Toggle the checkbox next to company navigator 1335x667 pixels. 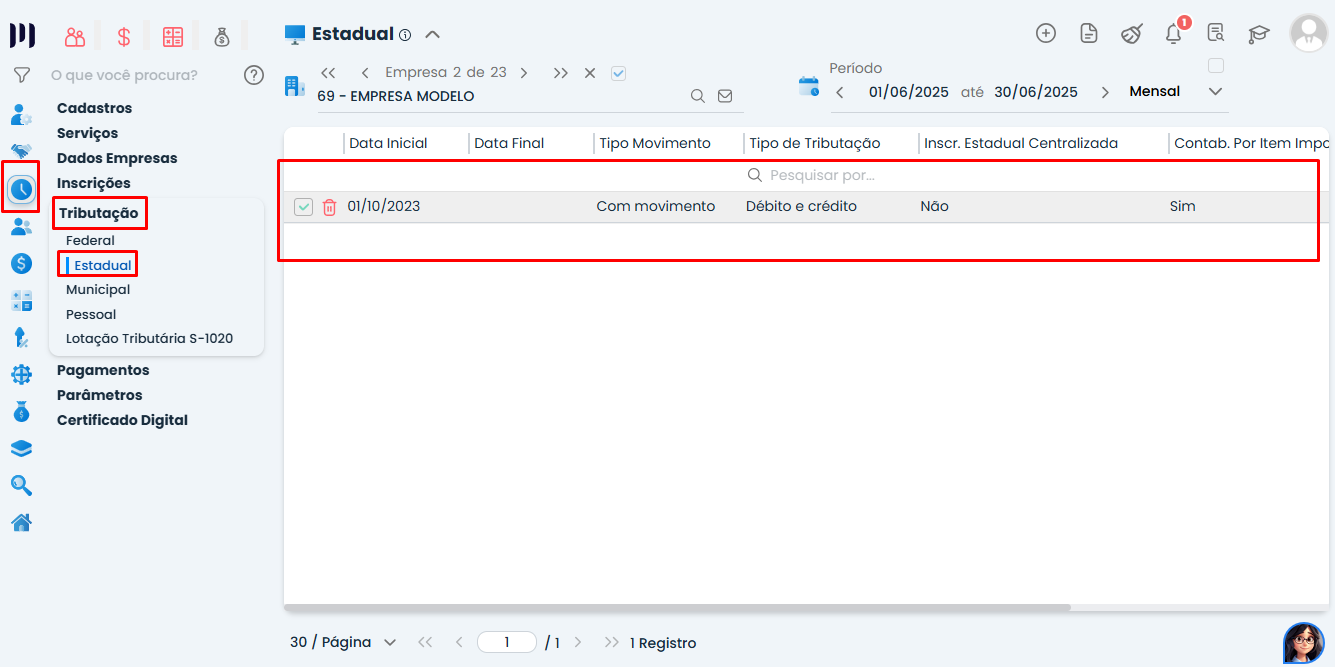618,73
